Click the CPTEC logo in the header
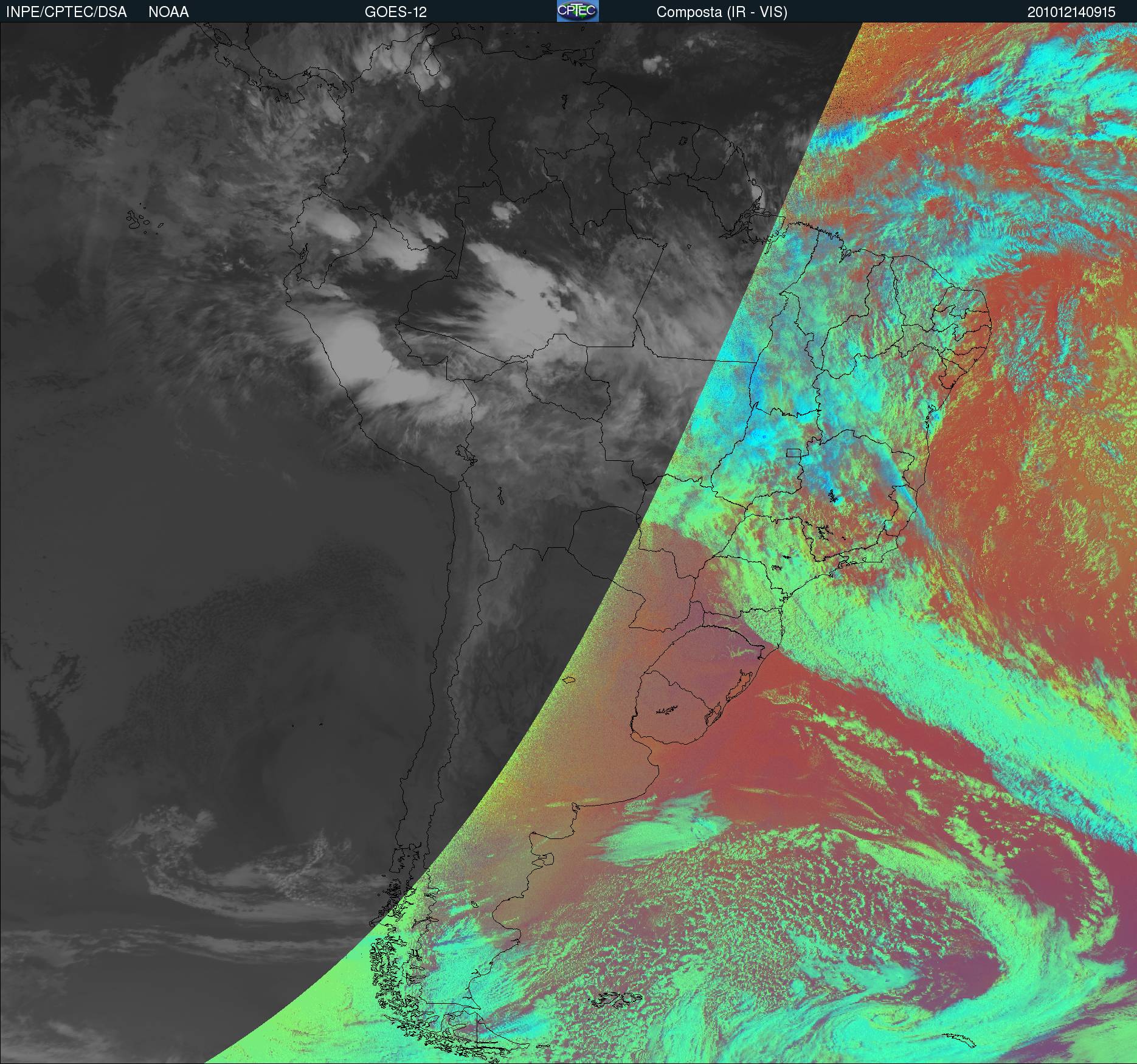 pos(577,11)
